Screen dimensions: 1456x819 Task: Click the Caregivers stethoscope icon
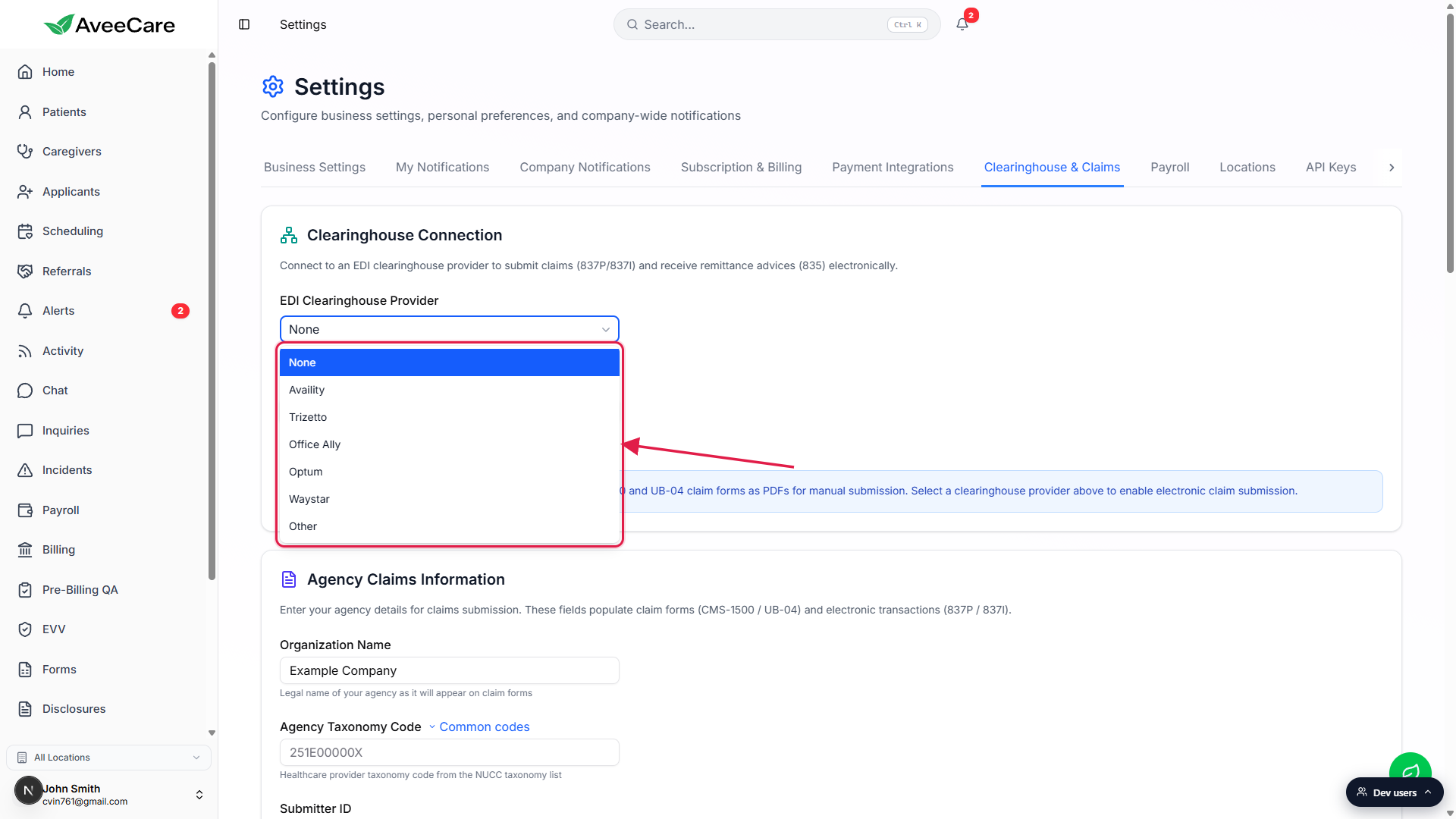tap(25, 152)
